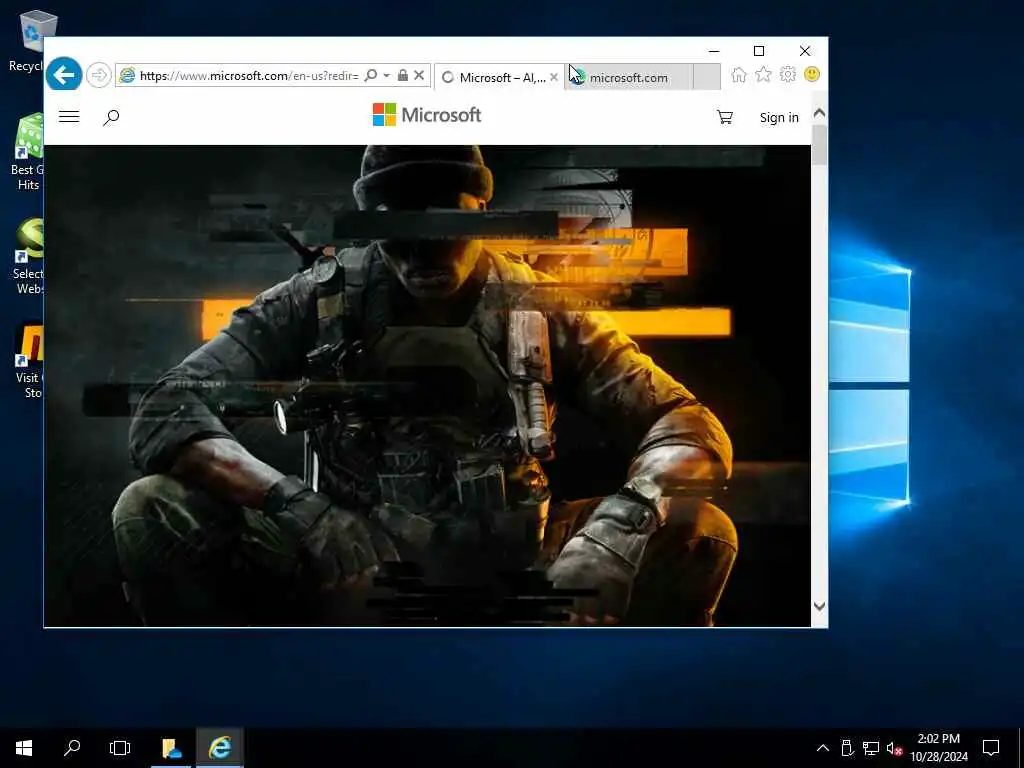Open the Microsoft site hamburger menu
The height and width of the screenshot is (768, 1024).
[69, 117]
